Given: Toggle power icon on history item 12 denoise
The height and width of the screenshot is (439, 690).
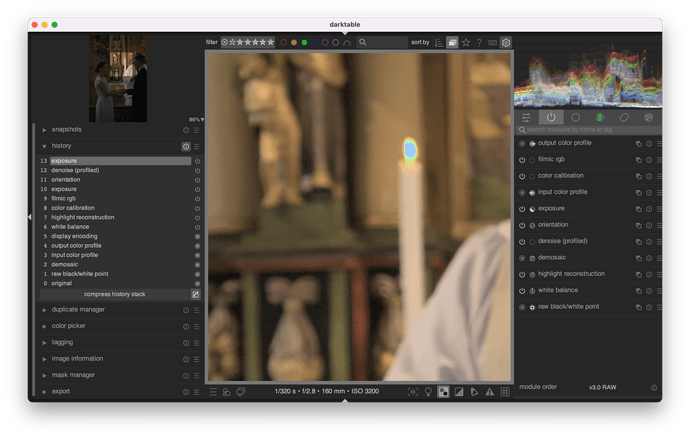Looking at the screenshot, I should (198, 171).
